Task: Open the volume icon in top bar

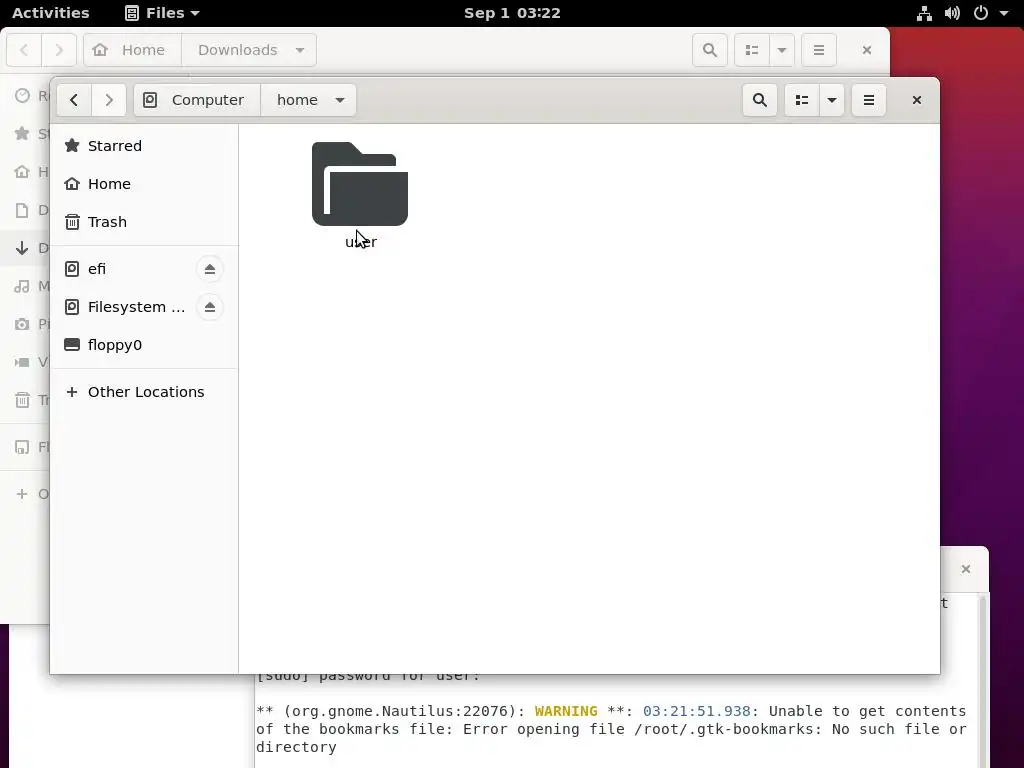Action: coord(952,13)
